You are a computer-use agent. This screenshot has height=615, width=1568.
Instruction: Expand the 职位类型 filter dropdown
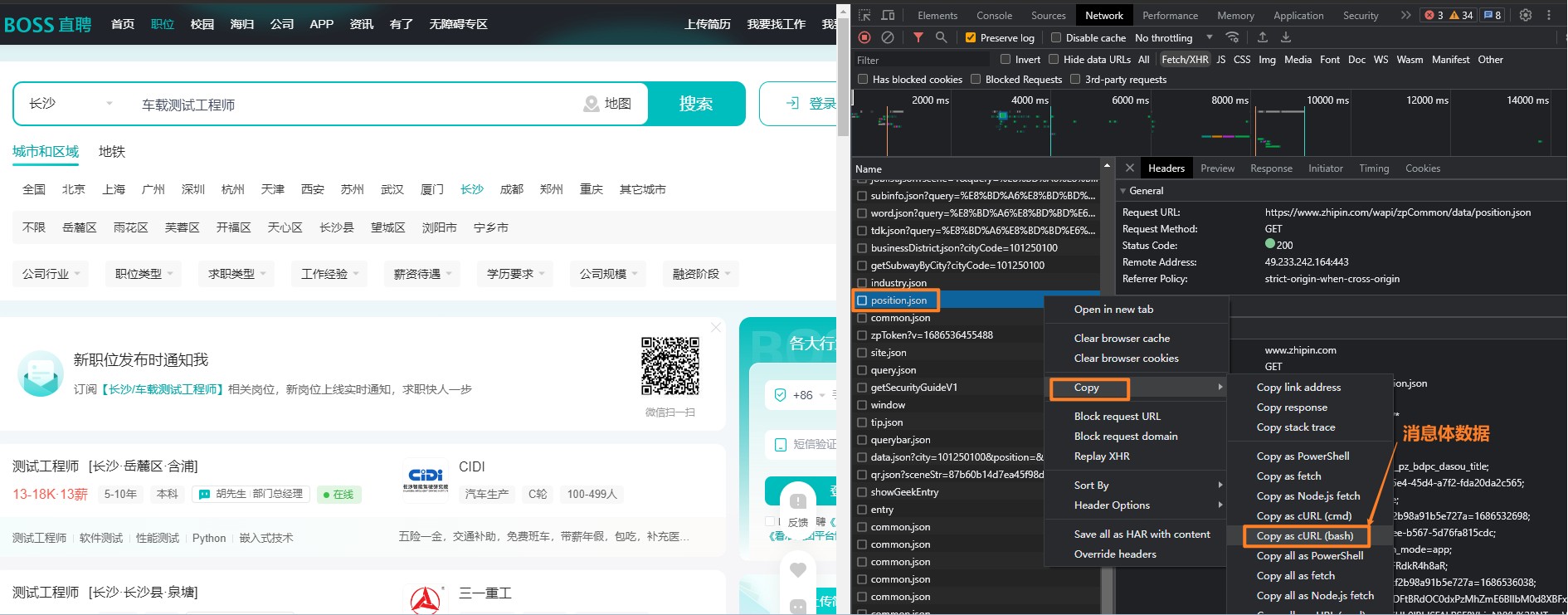coord(144,274)
